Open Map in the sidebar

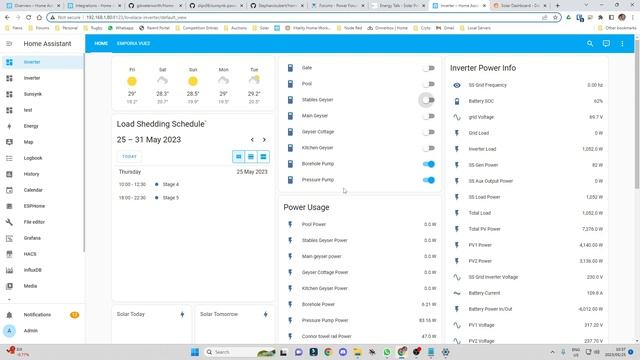point(42,142)
